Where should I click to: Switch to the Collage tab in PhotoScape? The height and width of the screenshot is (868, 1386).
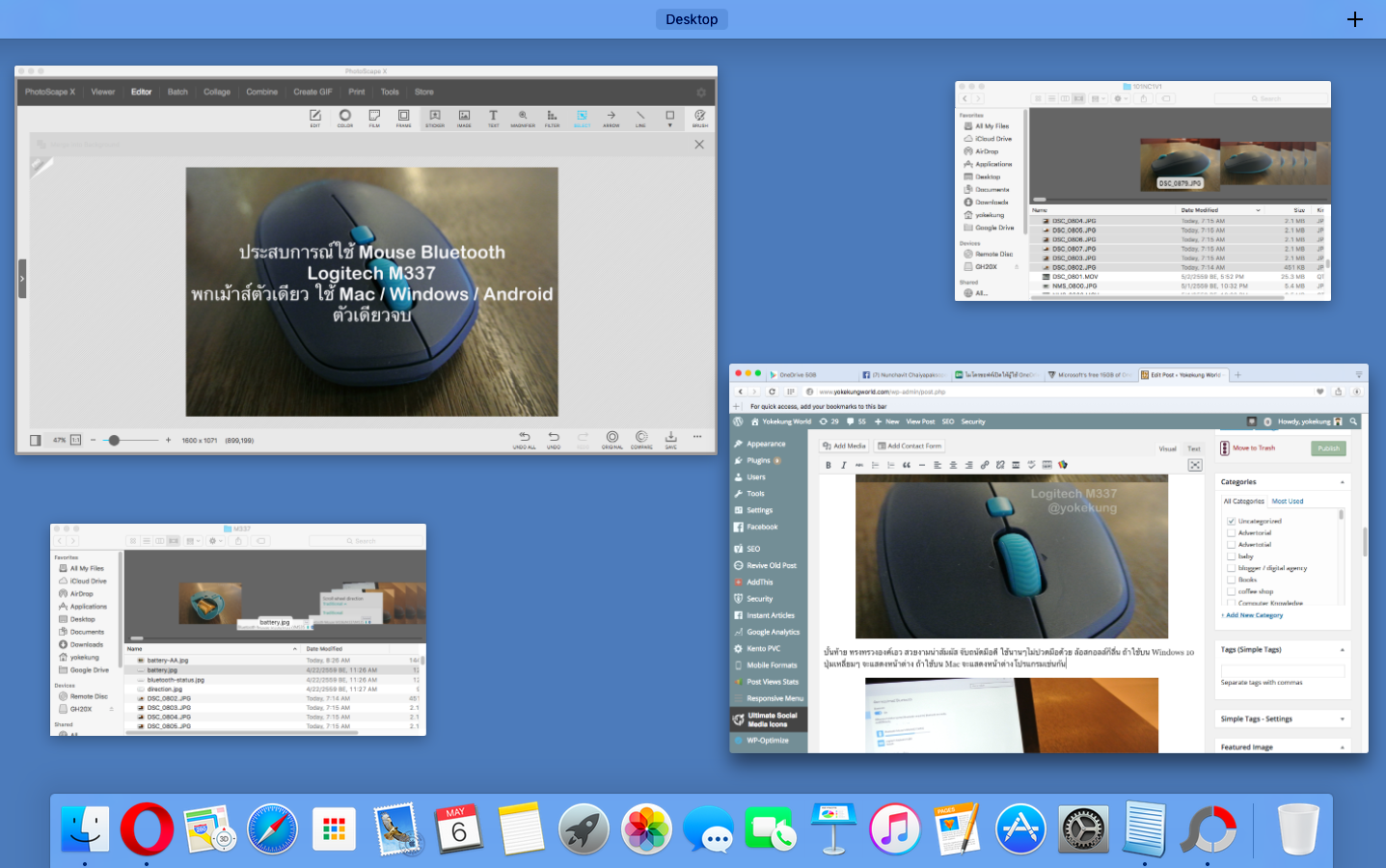(x=217, y=93)
